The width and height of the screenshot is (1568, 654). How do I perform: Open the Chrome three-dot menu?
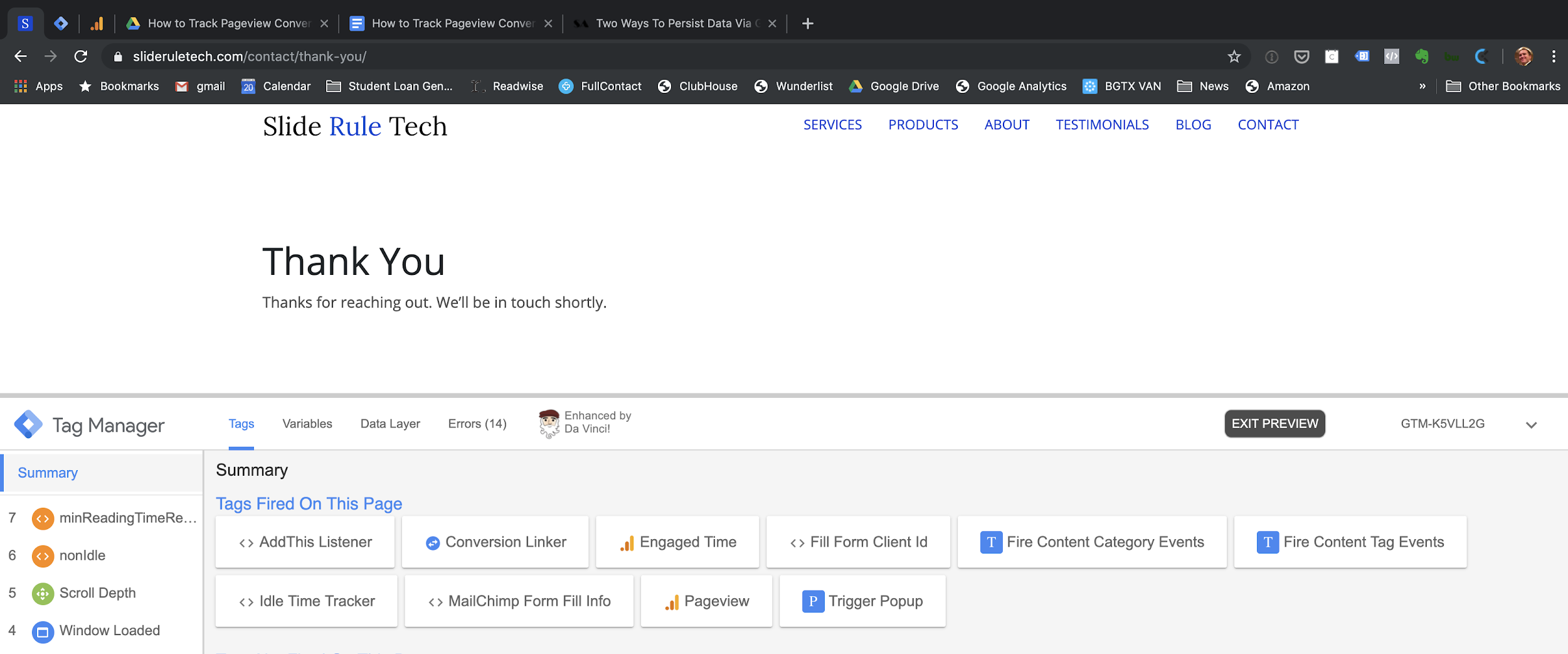[x=1554, y=56]
